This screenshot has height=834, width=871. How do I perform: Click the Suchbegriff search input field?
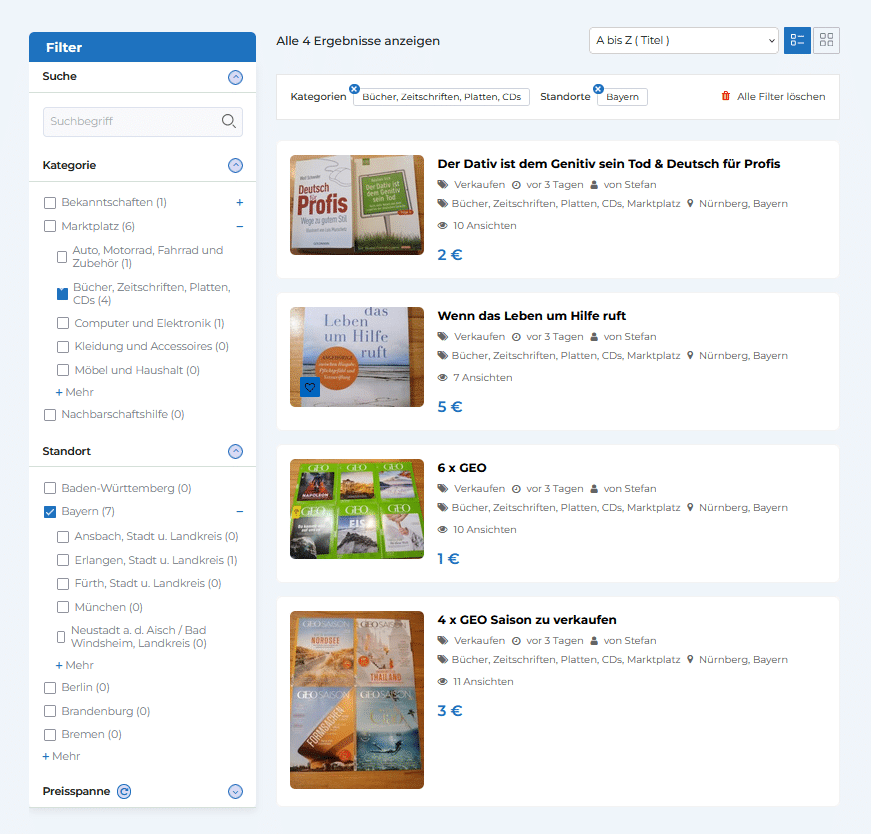[130, 122]
